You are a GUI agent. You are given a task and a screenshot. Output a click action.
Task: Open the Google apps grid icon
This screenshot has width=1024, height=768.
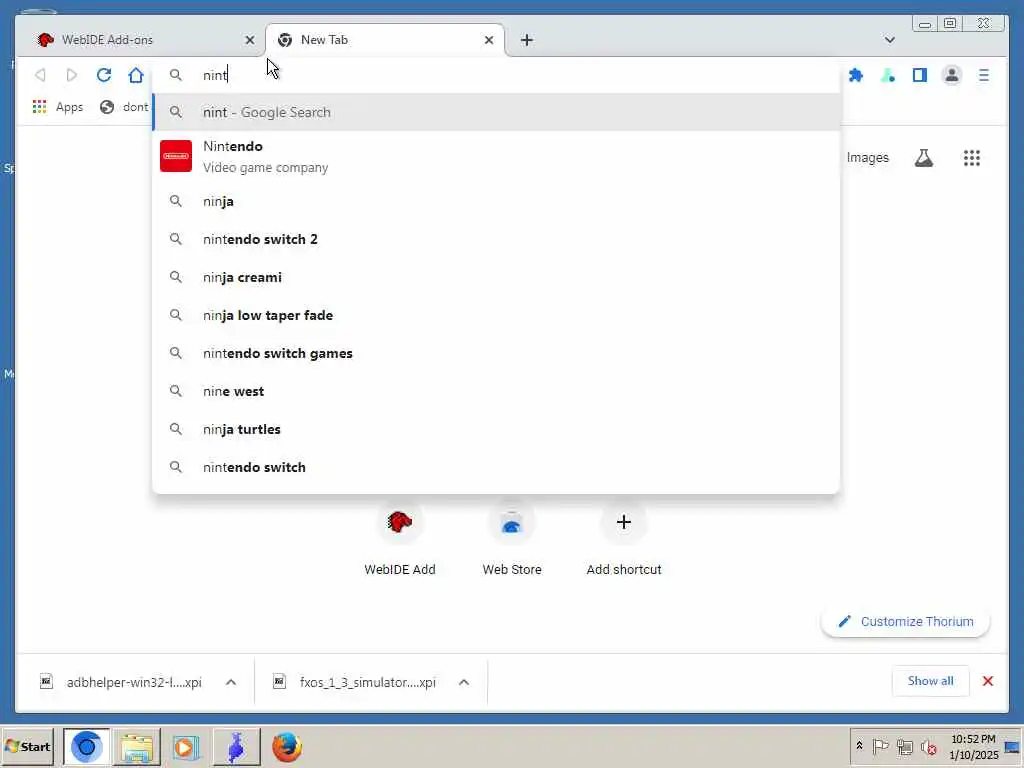[x=972, y=157]
